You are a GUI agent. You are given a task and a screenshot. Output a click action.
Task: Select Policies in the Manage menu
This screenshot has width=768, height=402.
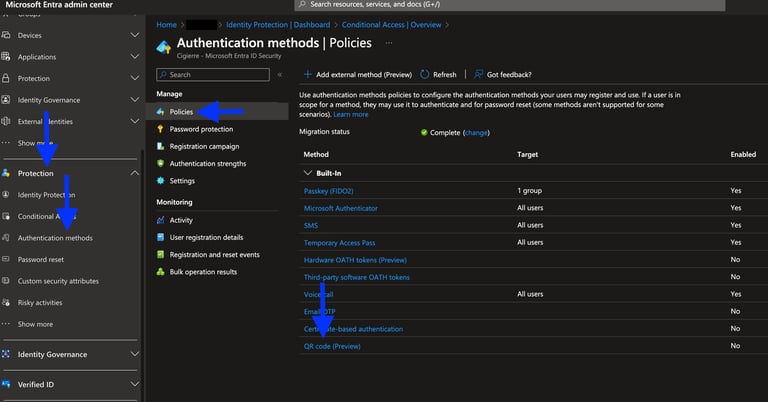218,112
